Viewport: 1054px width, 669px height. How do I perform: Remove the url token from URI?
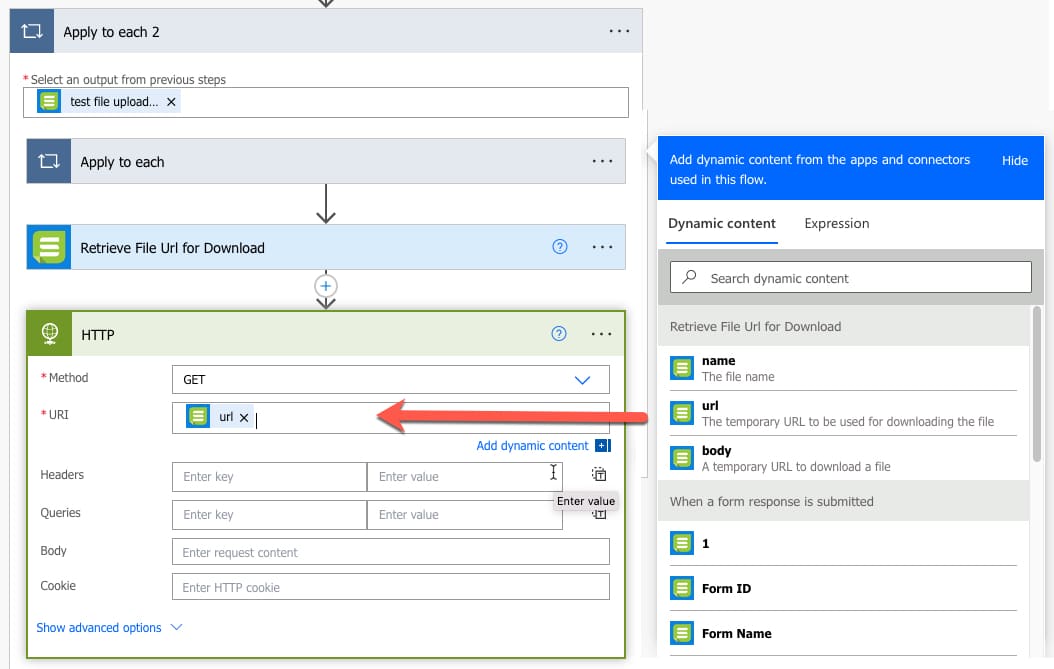(244, 418)
